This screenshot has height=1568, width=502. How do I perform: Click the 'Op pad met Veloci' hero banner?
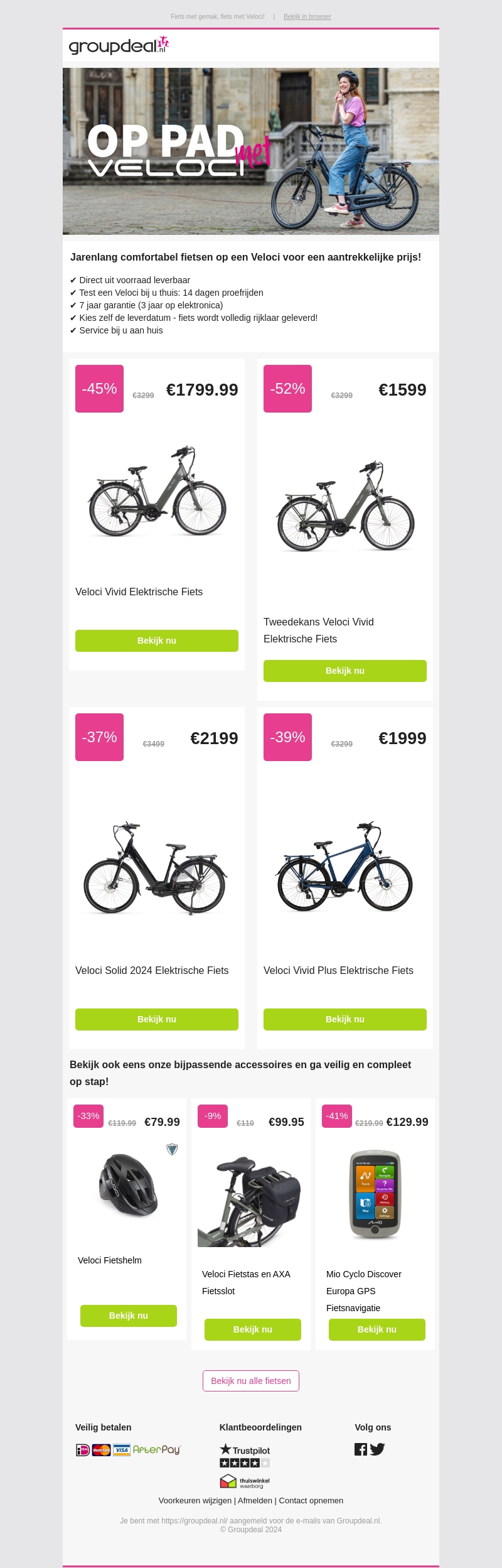pyautogui.click(x=251, y=151)
